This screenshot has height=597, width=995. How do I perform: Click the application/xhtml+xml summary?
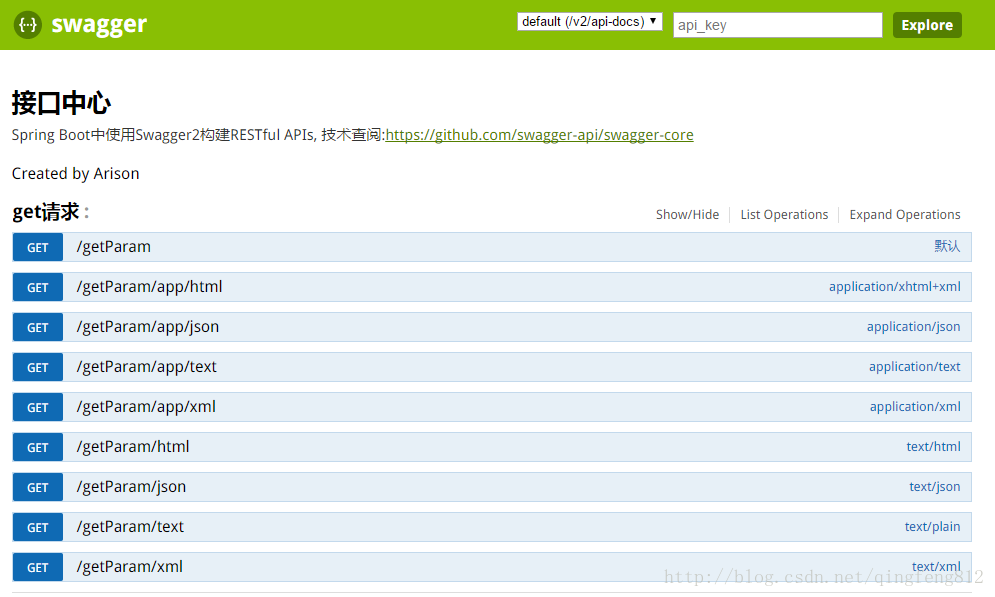click(895, 287)
